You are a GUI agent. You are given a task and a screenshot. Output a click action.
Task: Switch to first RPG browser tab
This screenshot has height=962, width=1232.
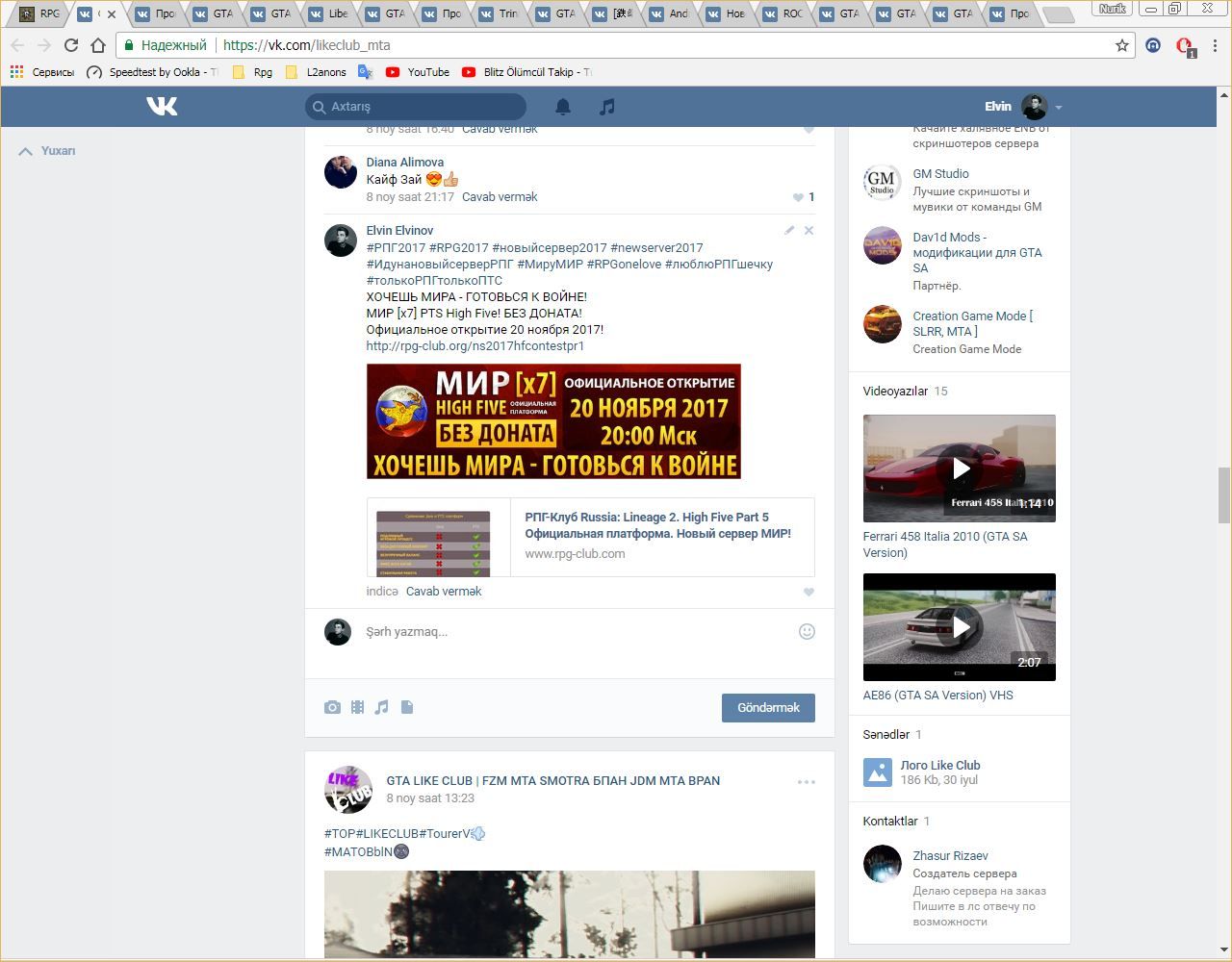[x=40, y=13]
